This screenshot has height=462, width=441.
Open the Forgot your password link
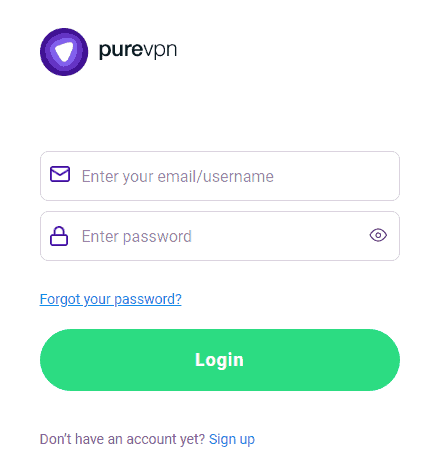pyautogui.click(x=111, y=299)
